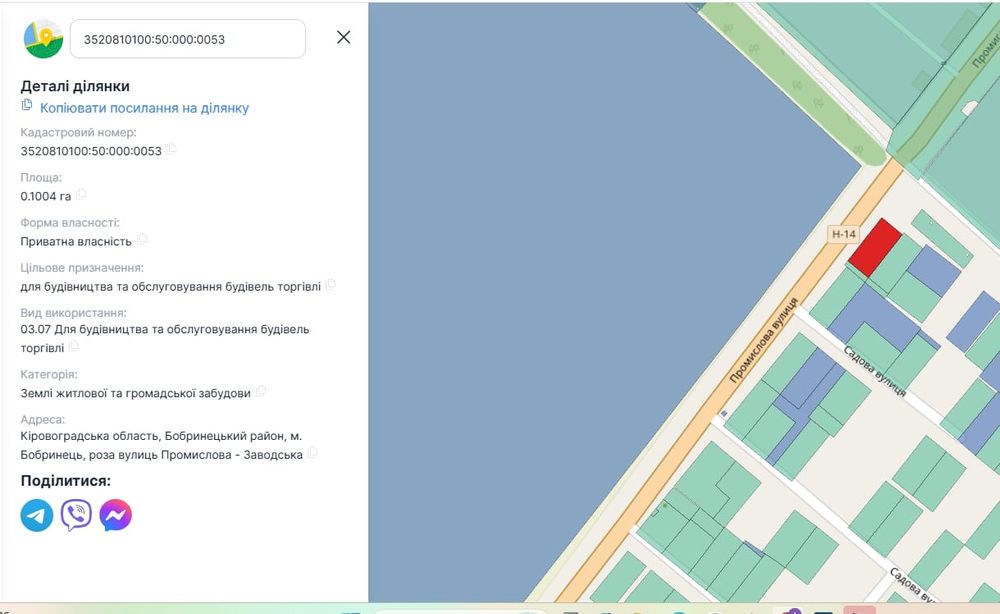Click Копіювати посилання на ділянку link
This screenshot has height=614, width=1000.
(144, 108)
